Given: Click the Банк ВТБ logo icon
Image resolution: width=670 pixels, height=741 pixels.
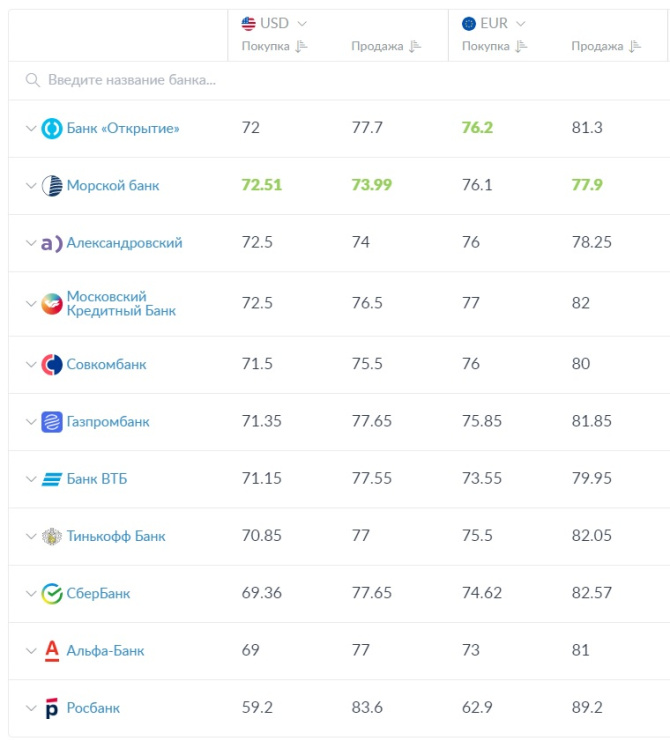Looking at the screenshot, I should point(52,479).
